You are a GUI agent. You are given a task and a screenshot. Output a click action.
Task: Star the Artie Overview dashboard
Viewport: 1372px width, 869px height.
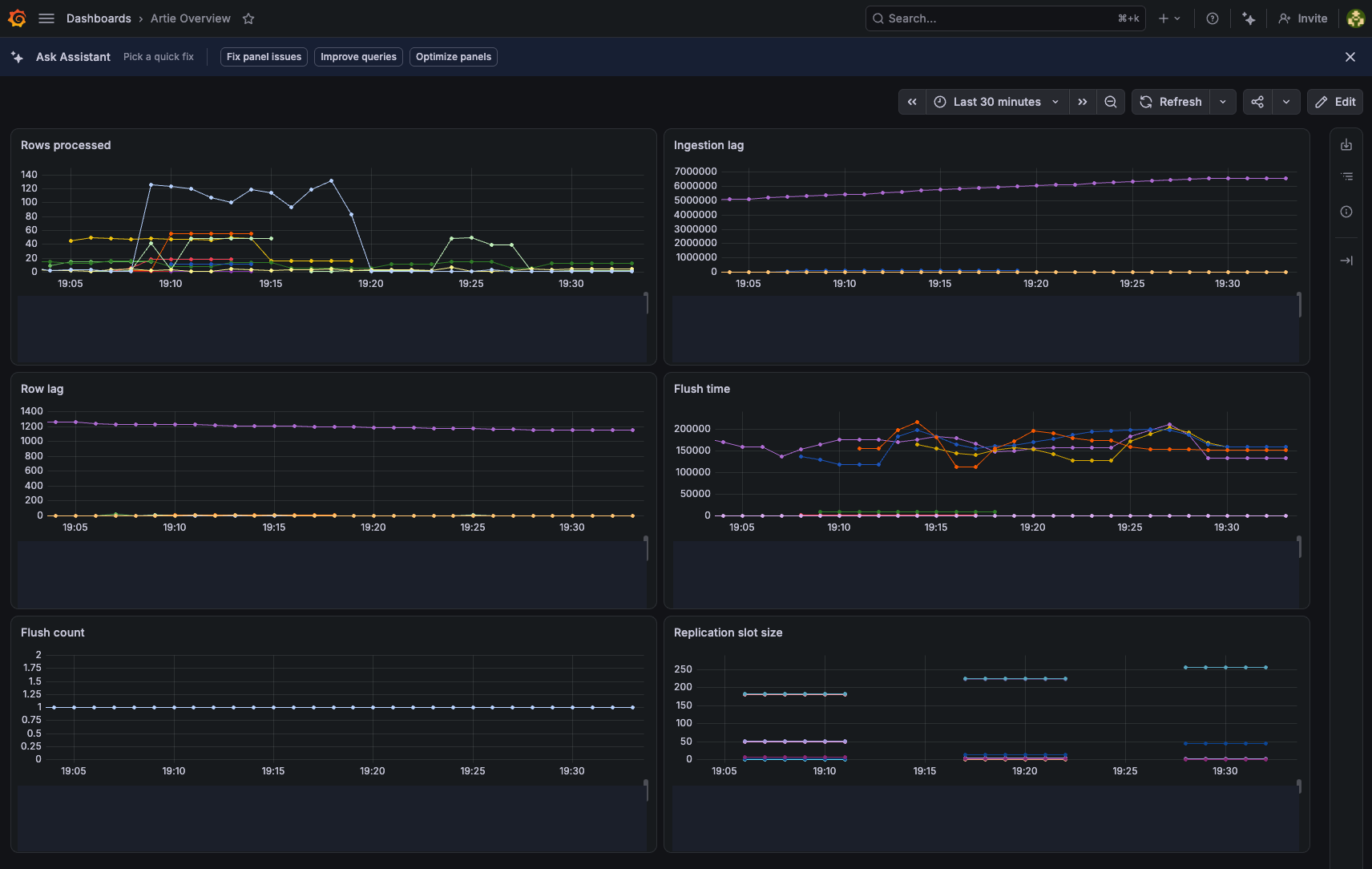point(248,18)
